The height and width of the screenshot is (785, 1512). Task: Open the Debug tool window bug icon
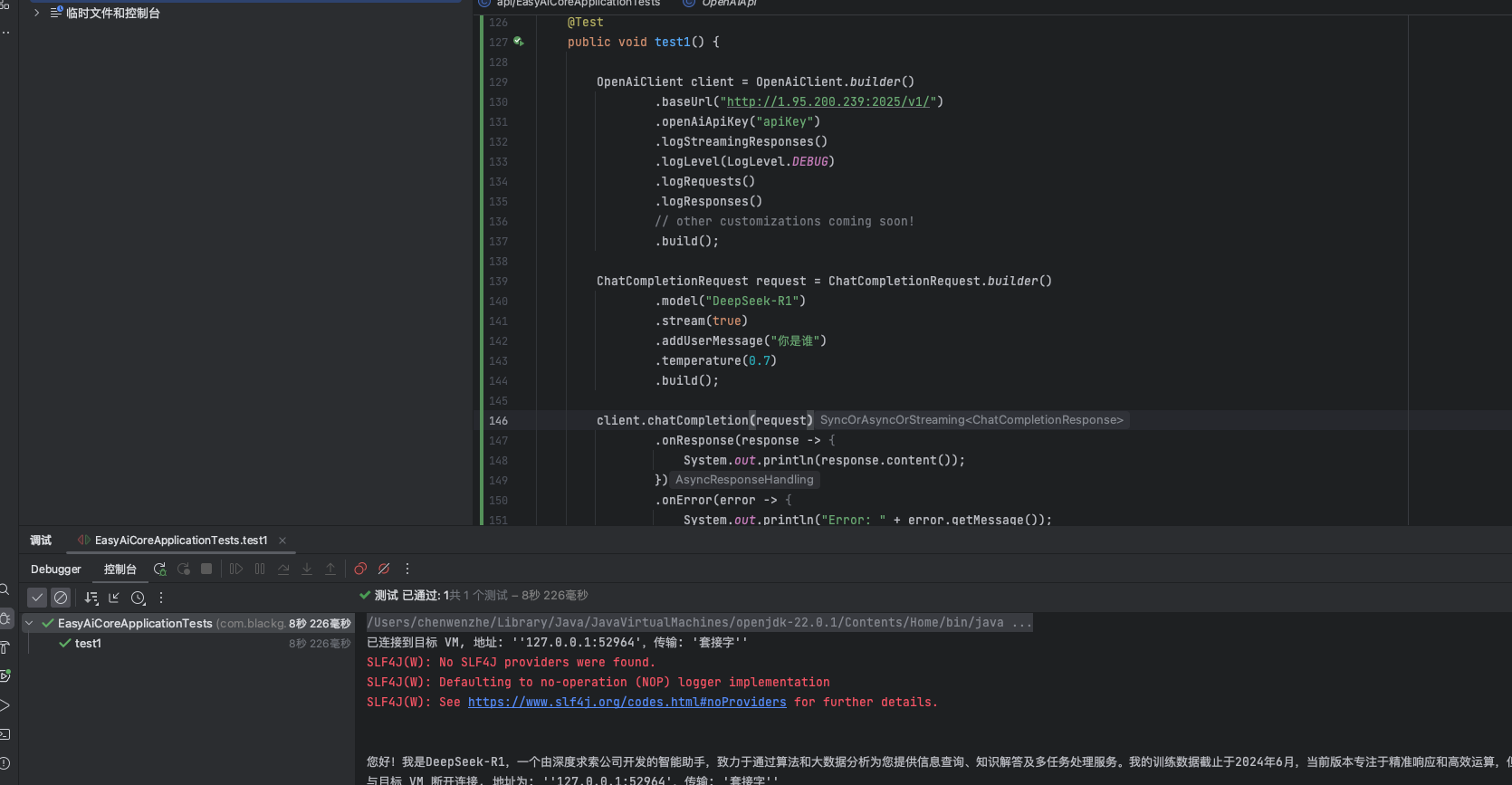pos(5,618)
